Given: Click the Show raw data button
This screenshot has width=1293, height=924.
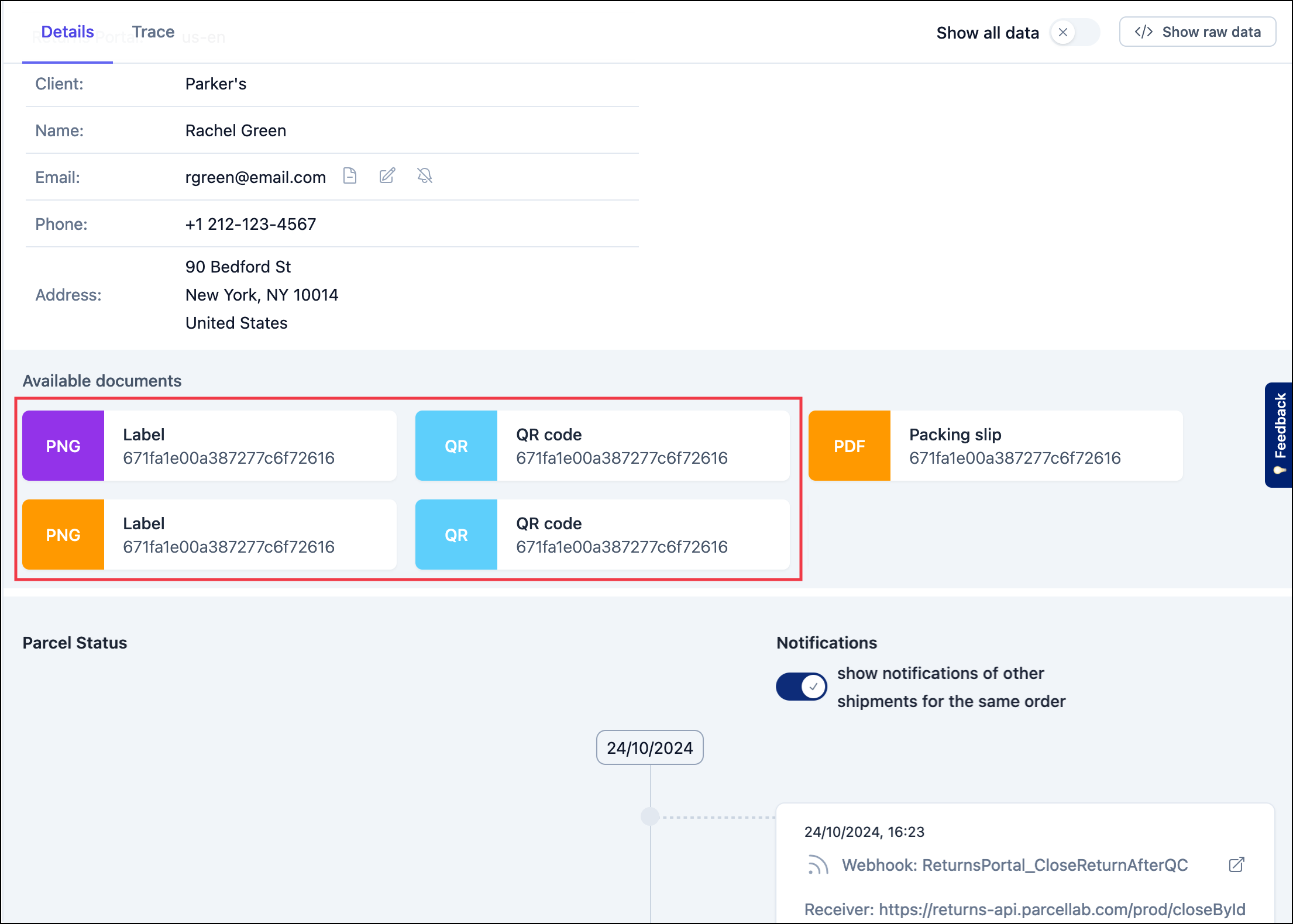Looking at the screenshot, I should click(1197, 32).
